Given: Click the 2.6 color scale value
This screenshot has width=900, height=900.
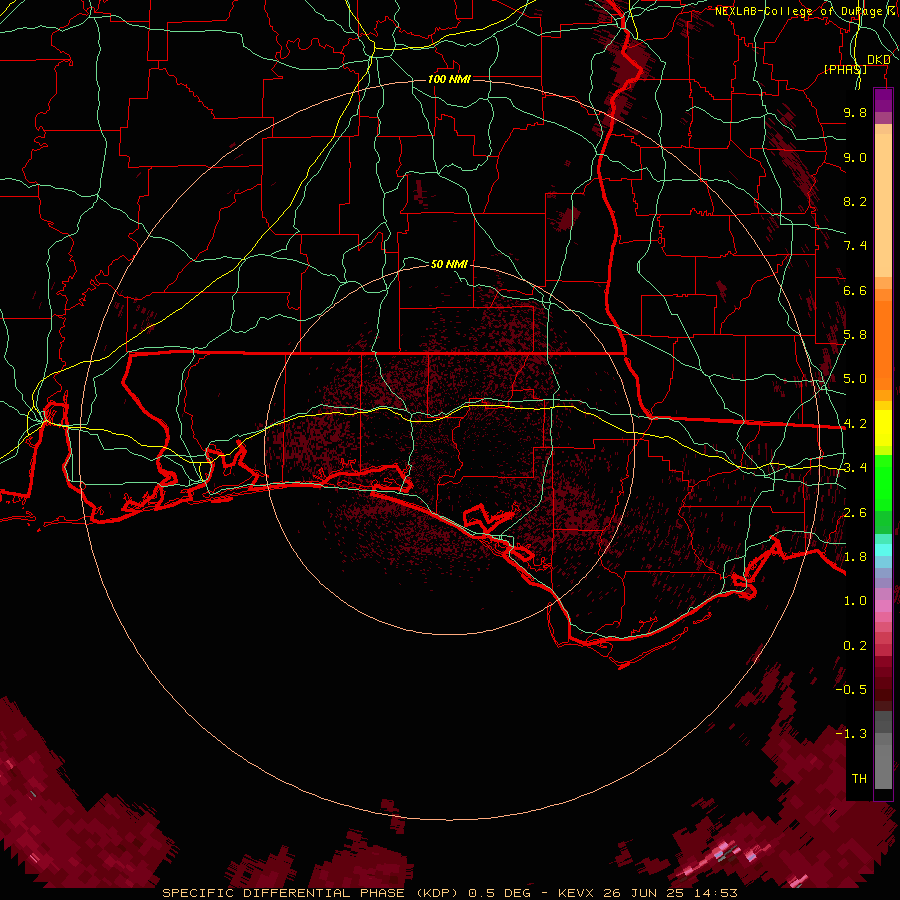Looking at the screenshot, I should tap(855, 513).
